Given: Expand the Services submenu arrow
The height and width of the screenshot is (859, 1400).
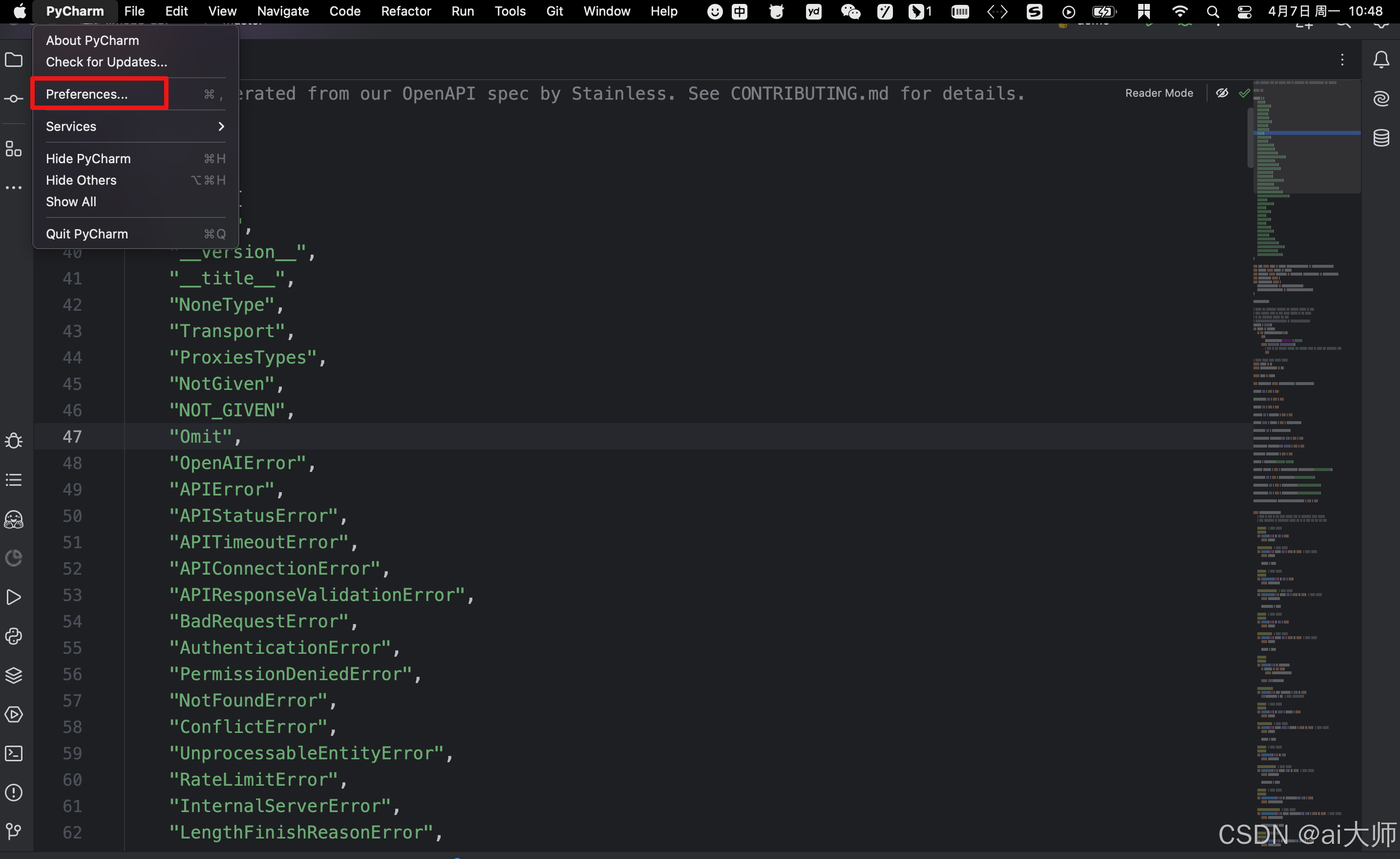Looking at the screenshot, I should (x=221, y=126).
